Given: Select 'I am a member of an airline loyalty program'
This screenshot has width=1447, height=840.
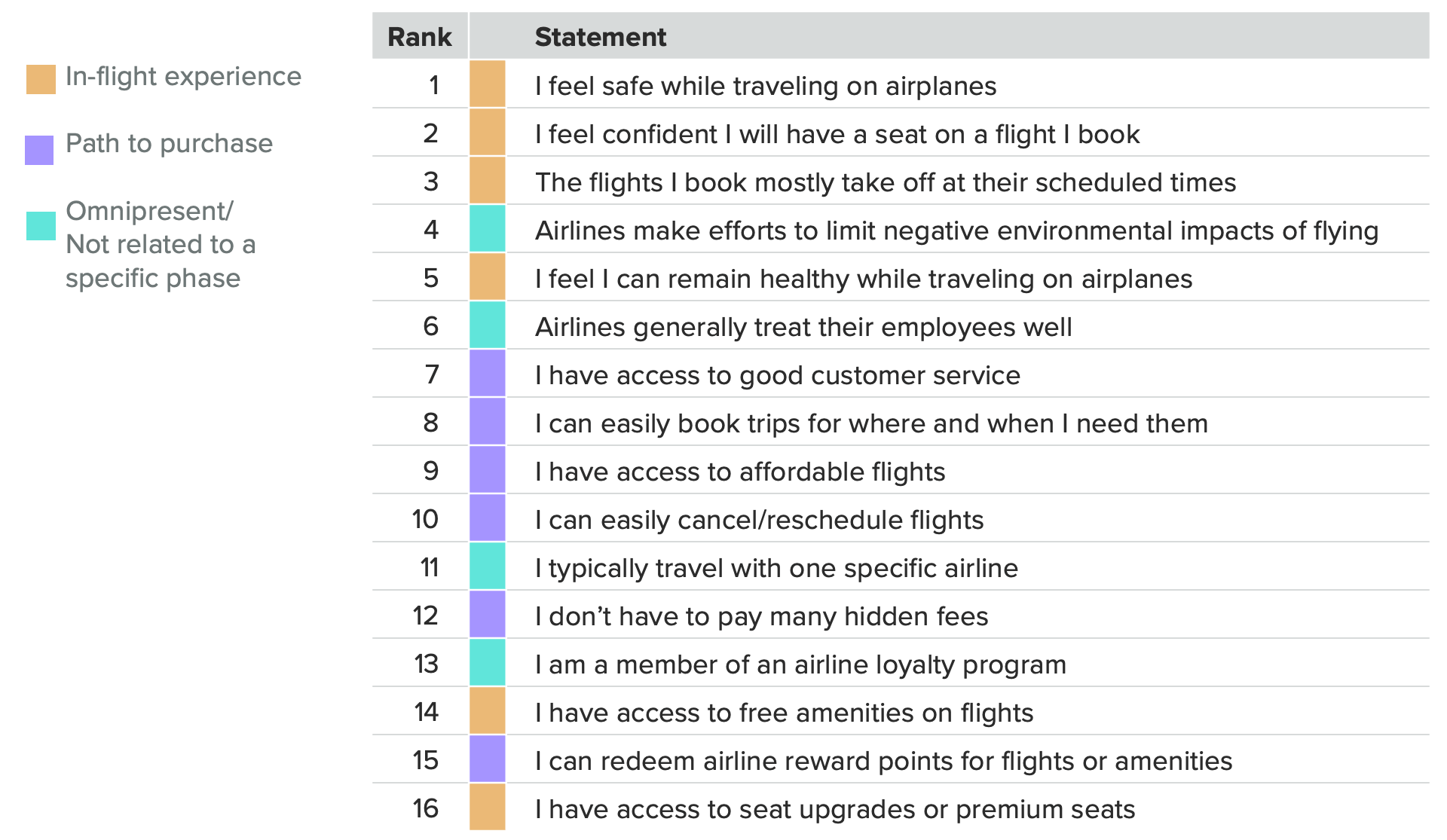Looking at the screenshot, I should click(801, 664).
